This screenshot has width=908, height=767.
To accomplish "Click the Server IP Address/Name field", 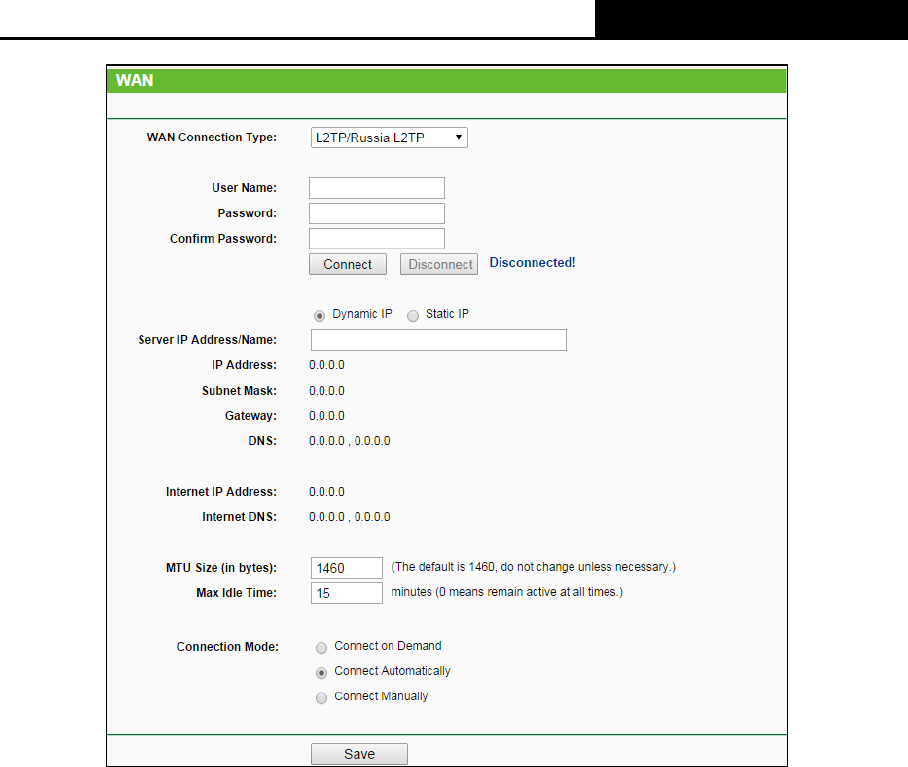I will tap(439, 340).
